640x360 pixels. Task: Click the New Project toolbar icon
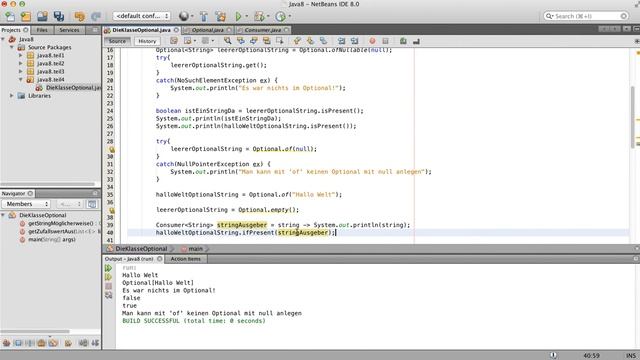tap(26, 16)
